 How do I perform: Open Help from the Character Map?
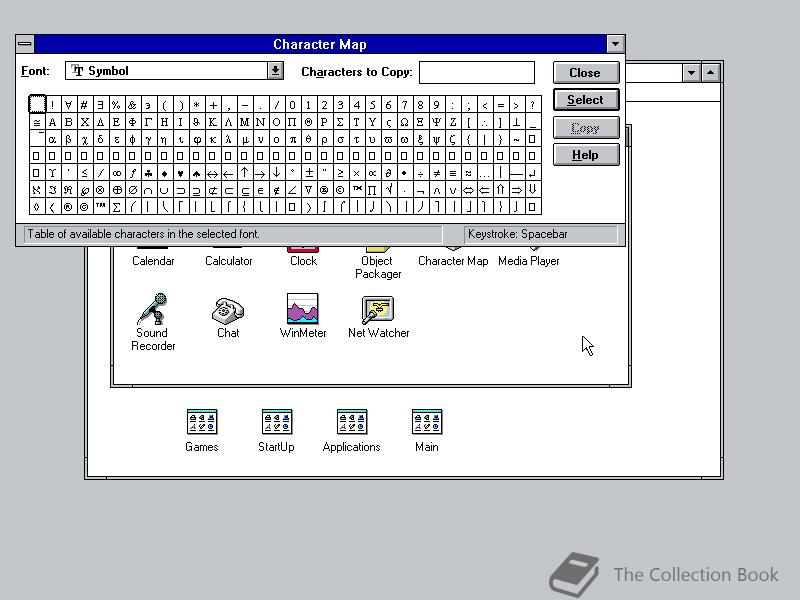click(586, 155)
